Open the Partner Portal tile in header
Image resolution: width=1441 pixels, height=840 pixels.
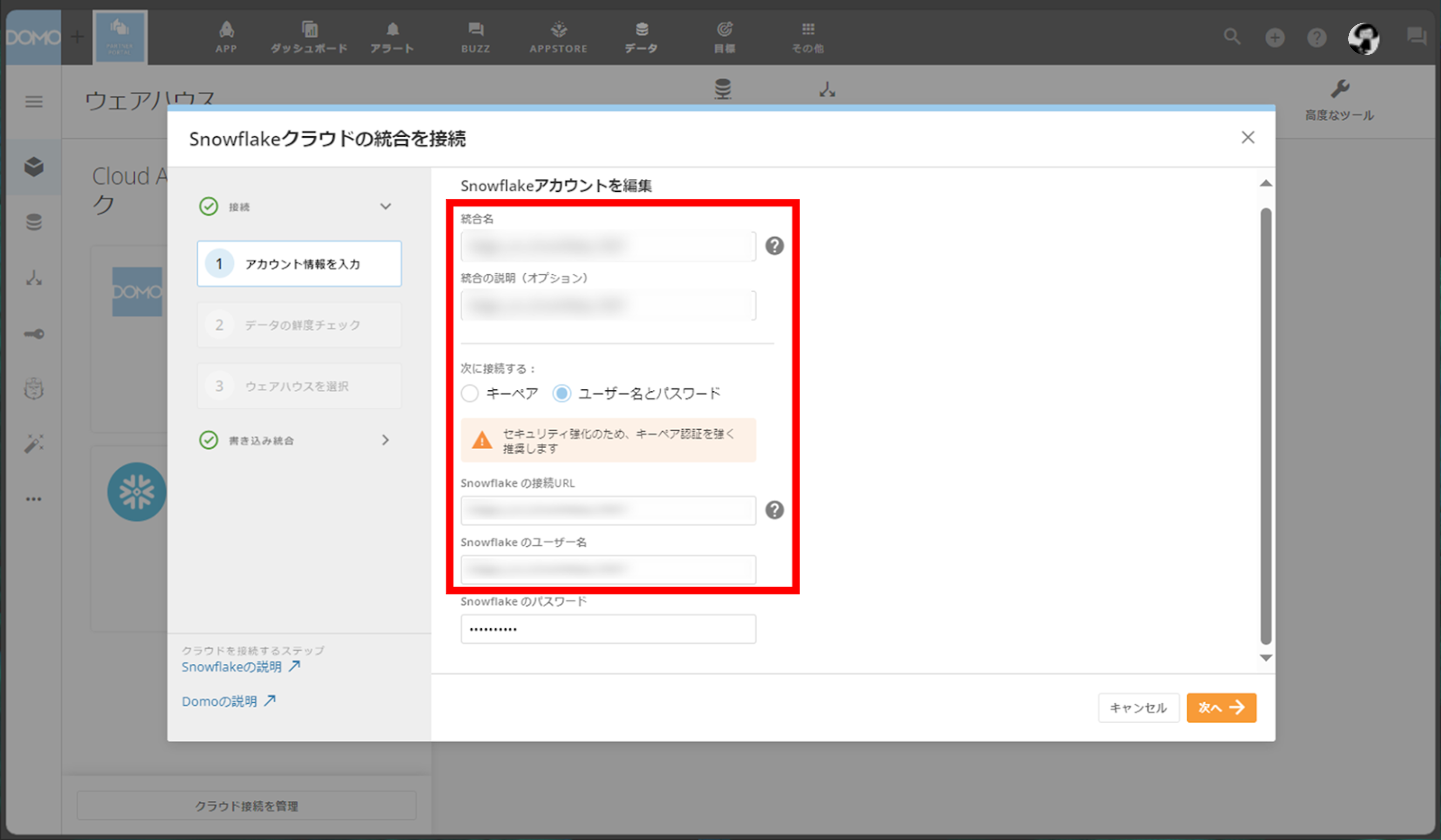[x=120, y=37]
